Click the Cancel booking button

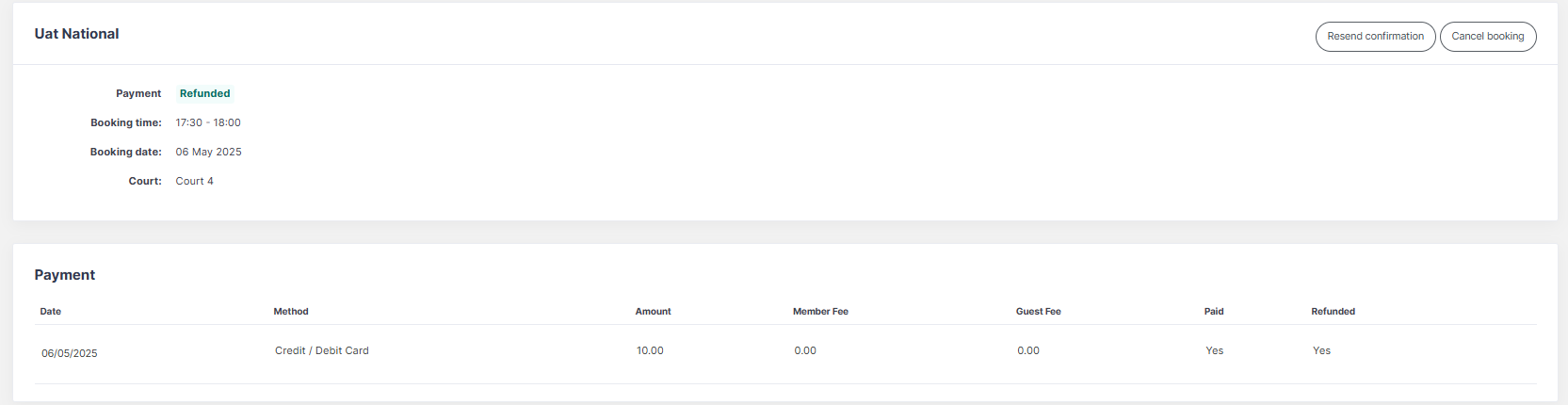[x=1488, y=37]
